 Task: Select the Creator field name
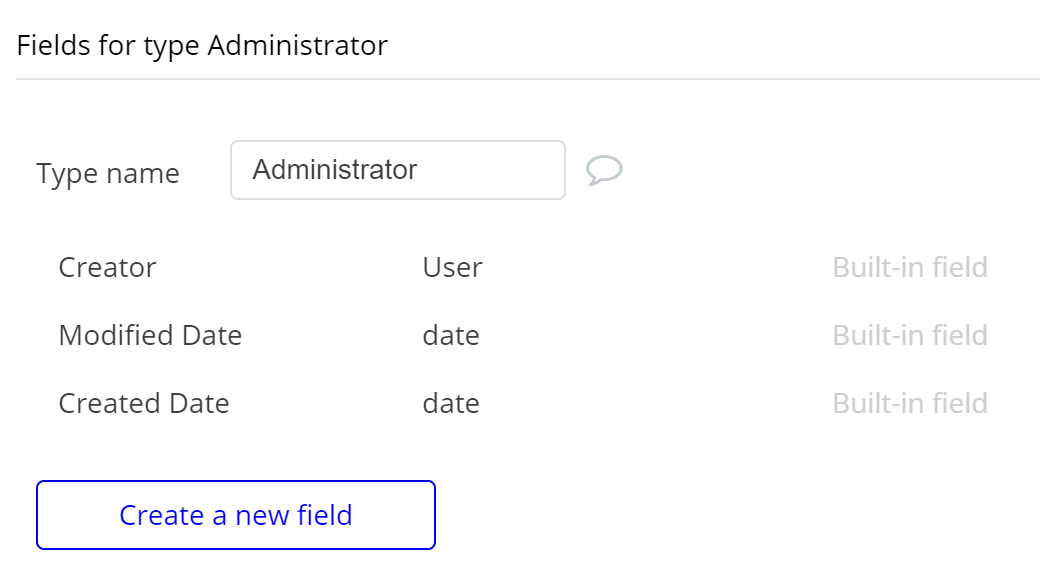pyautogui.click(x=107, y=268)
